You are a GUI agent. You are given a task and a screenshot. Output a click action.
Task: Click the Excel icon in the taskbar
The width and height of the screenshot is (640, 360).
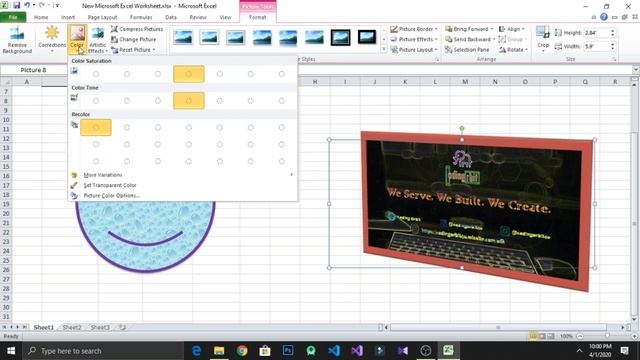pyautogui.click(x=448, y=351)
